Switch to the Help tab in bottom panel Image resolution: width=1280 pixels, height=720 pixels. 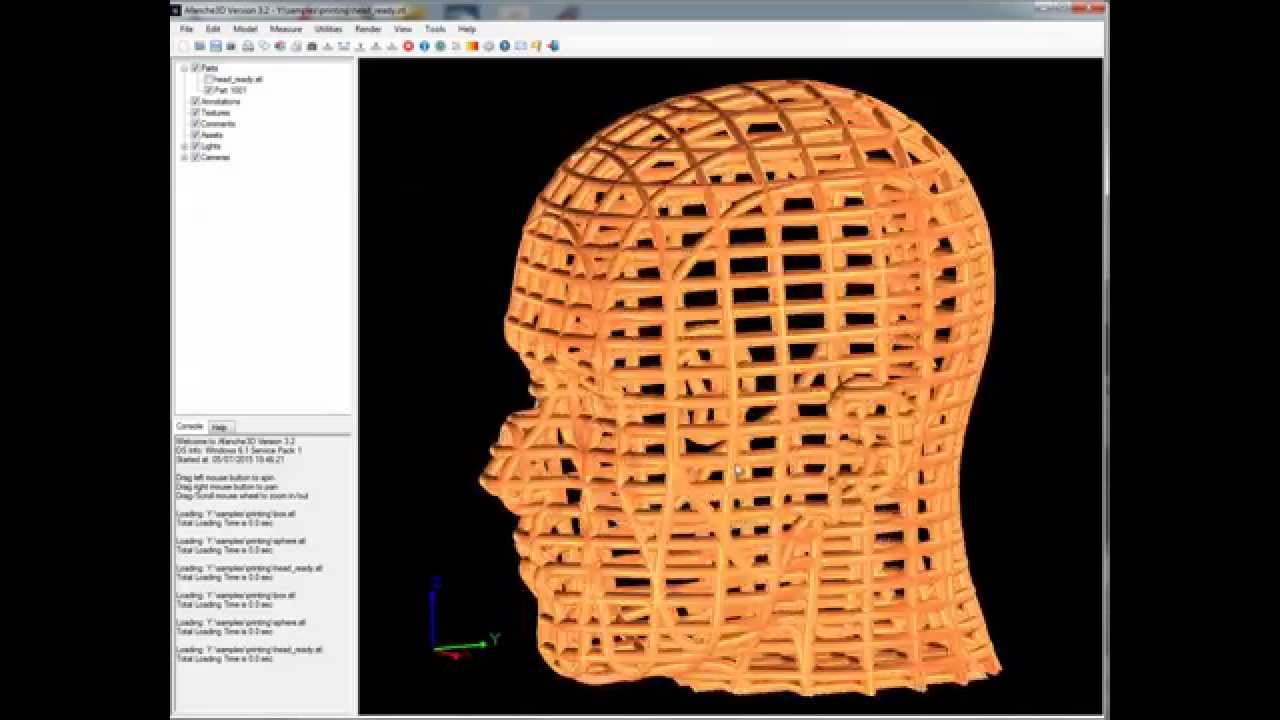point(219,427)
